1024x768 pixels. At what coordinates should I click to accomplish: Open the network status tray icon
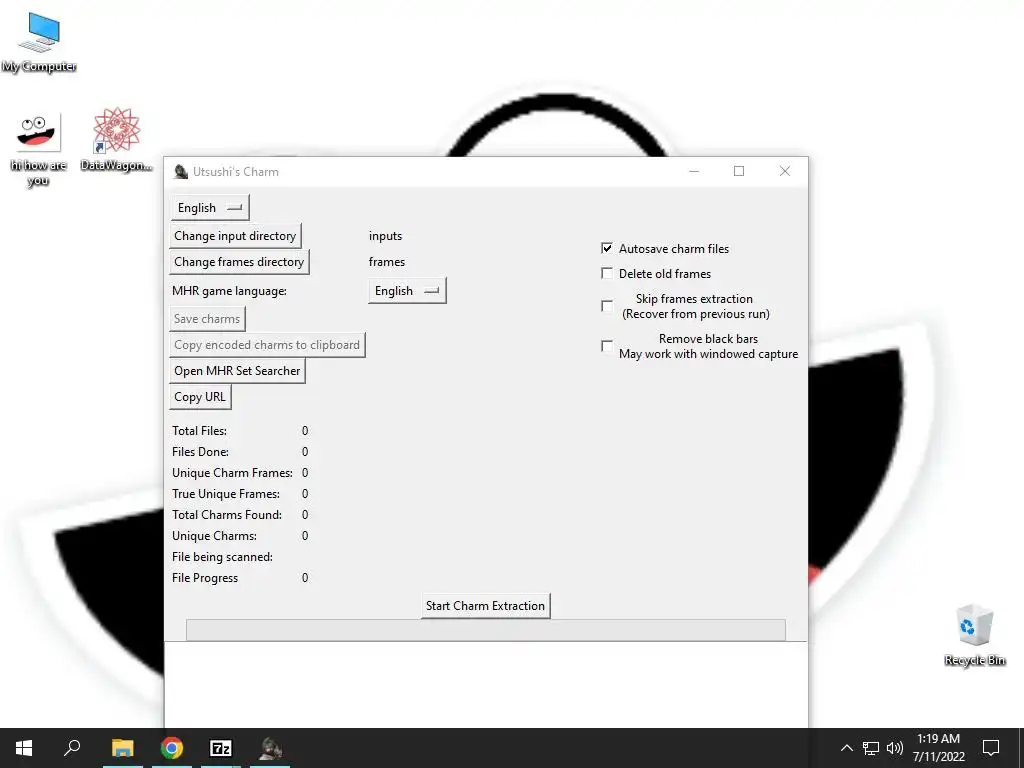[871, 748]
